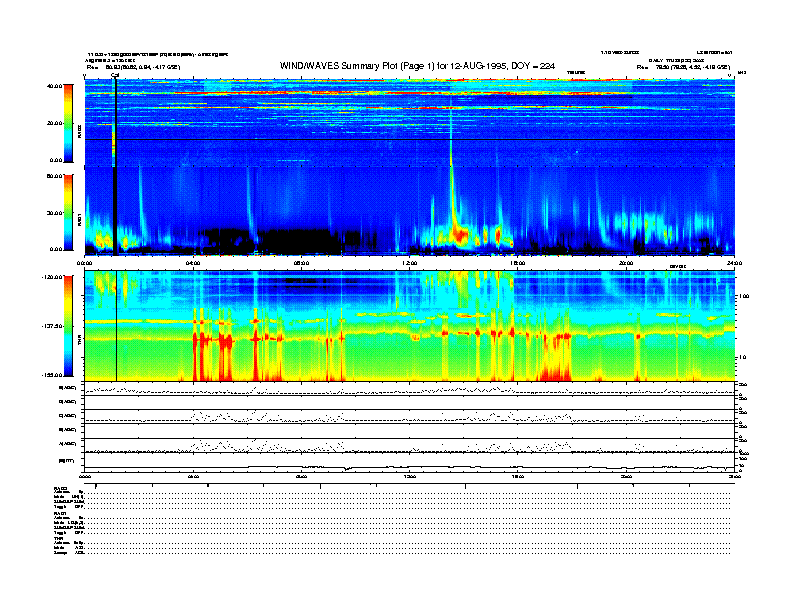Select the 40.00 label on RAD2 color scale
792x612 pixels.
point(54,86)
